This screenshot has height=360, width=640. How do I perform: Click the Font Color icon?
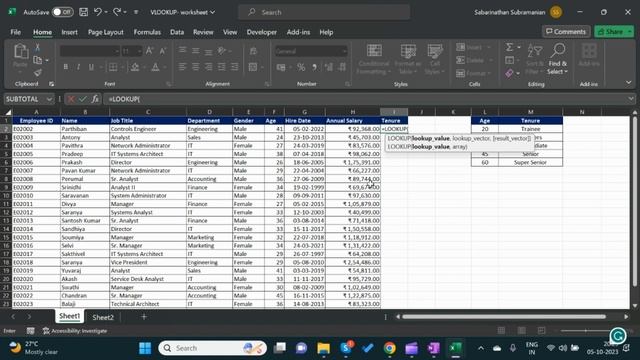tap(156, 67)
